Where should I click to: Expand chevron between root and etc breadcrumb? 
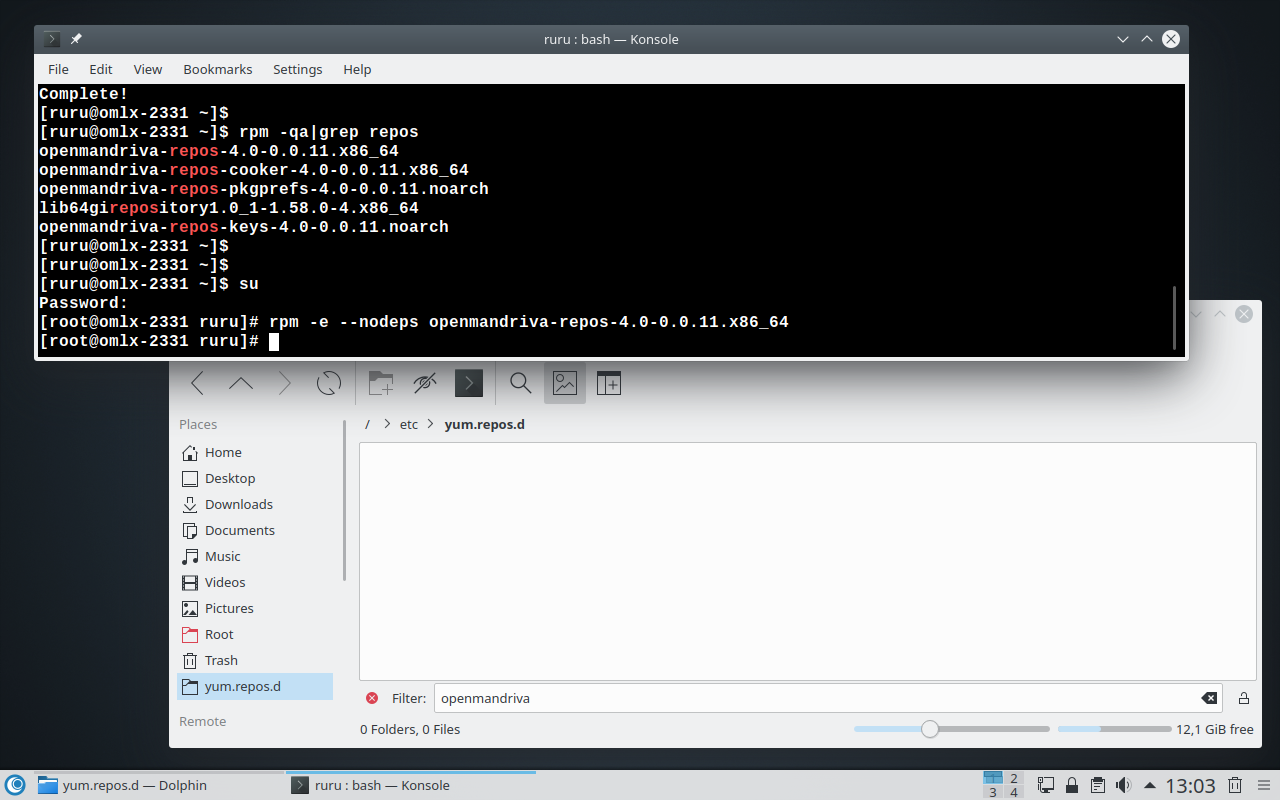click(386, 424)
